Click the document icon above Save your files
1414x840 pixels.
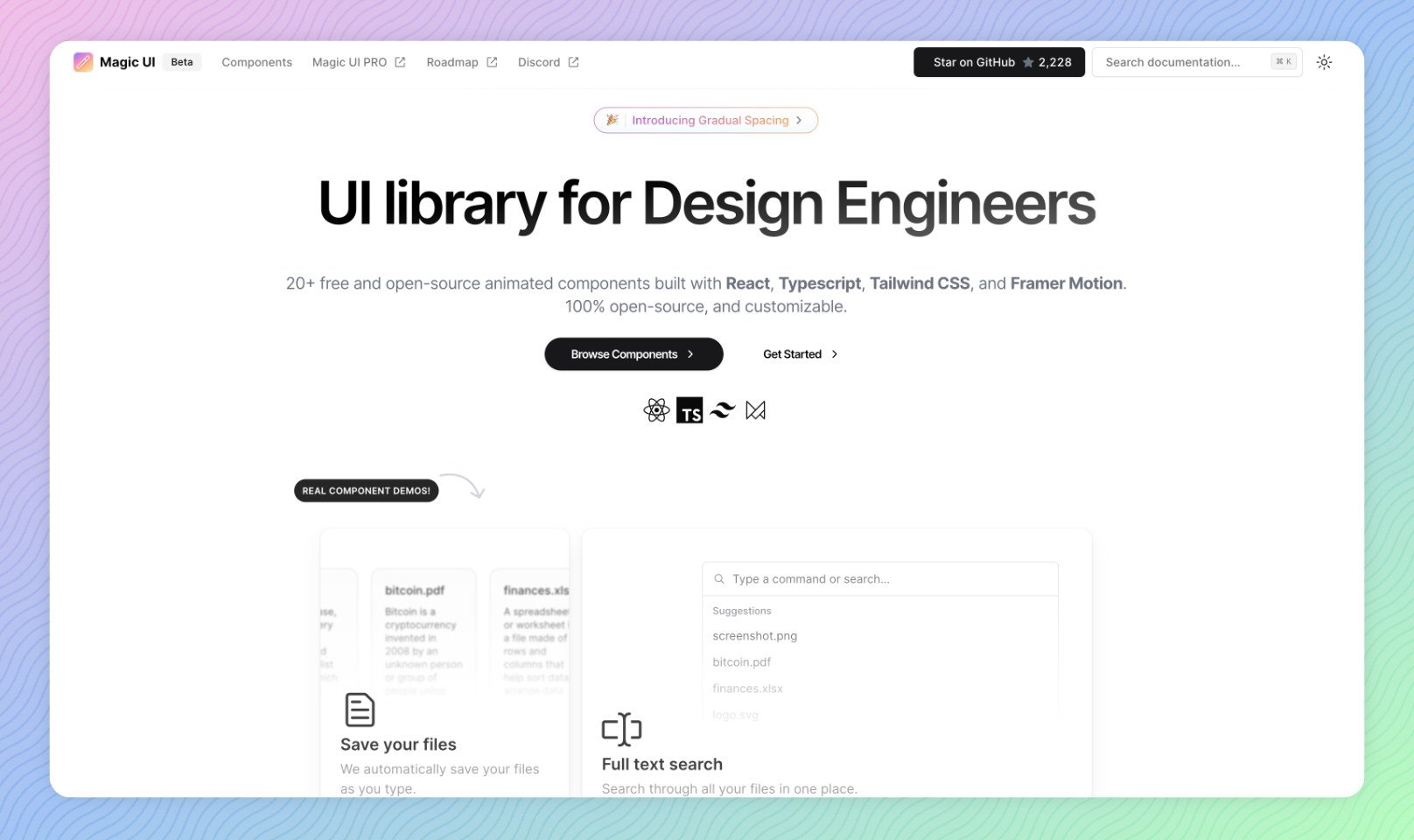tap(360, 710)
